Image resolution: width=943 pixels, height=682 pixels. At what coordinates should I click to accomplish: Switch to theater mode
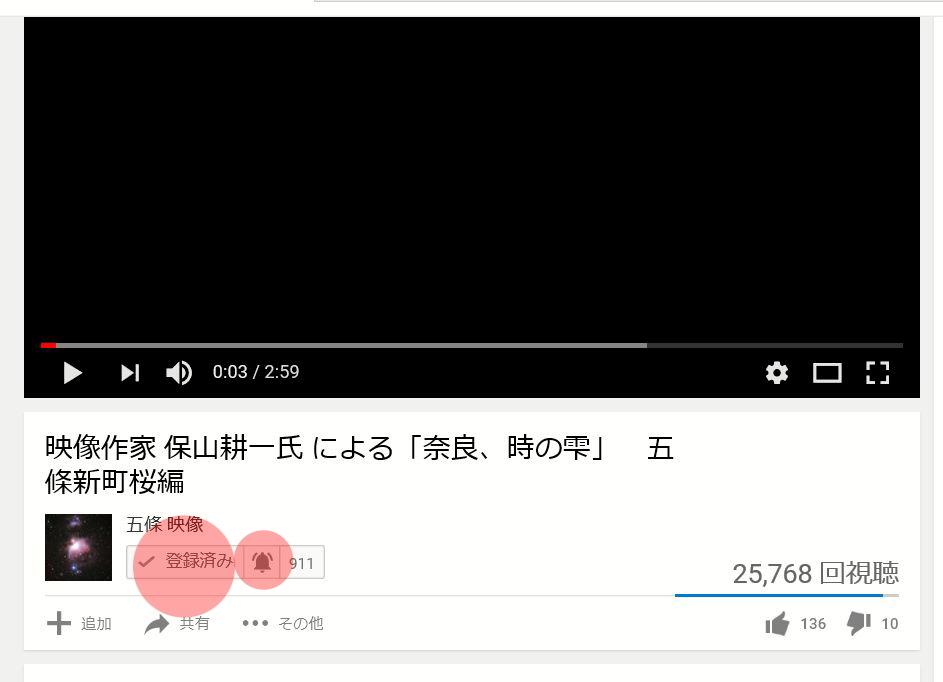827,373
